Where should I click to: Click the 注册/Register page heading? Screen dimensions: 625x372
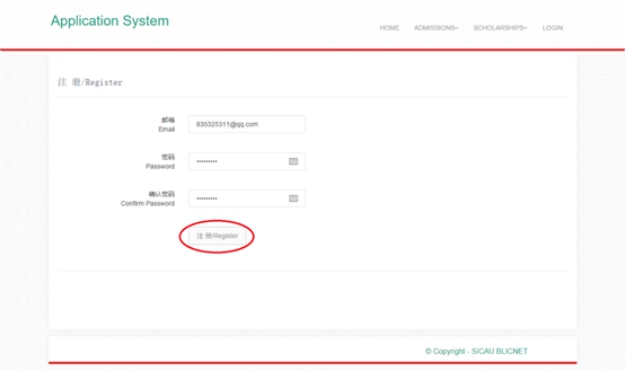coord(90,83)
